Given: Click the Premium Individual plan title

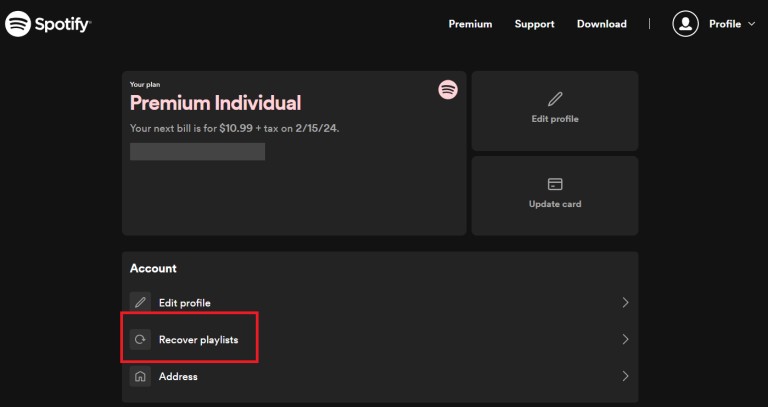Looking at the screenshot, I should (x=215, y=103).
